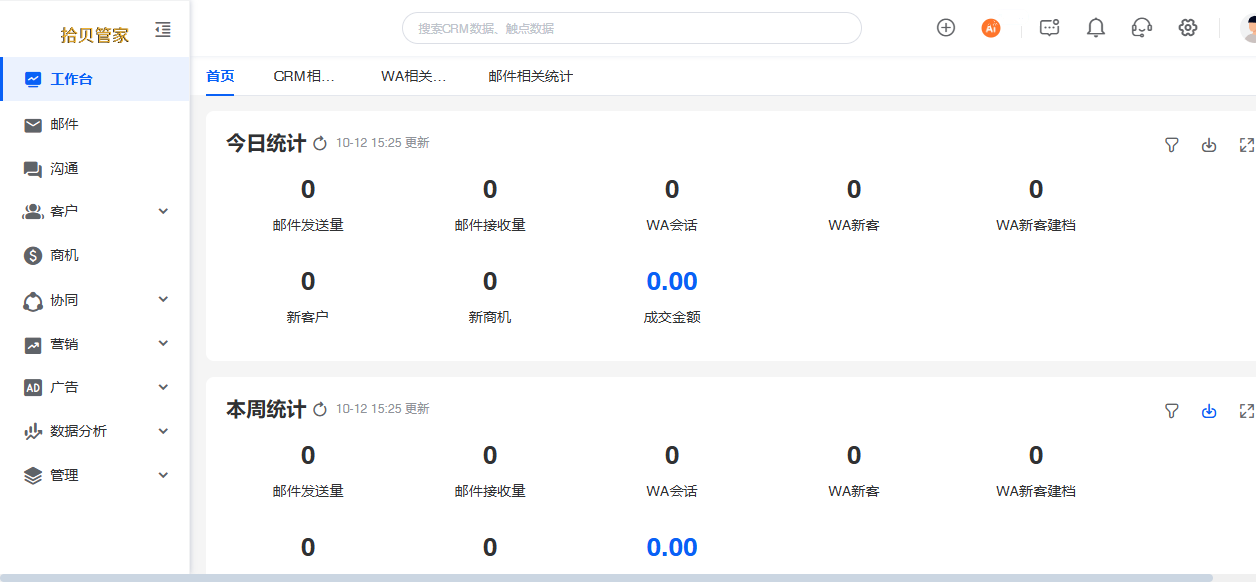Viewport: 1256px width, 582px height.
Task: Collapse the sidebar with the fold icon
Action: pos(163,30)
